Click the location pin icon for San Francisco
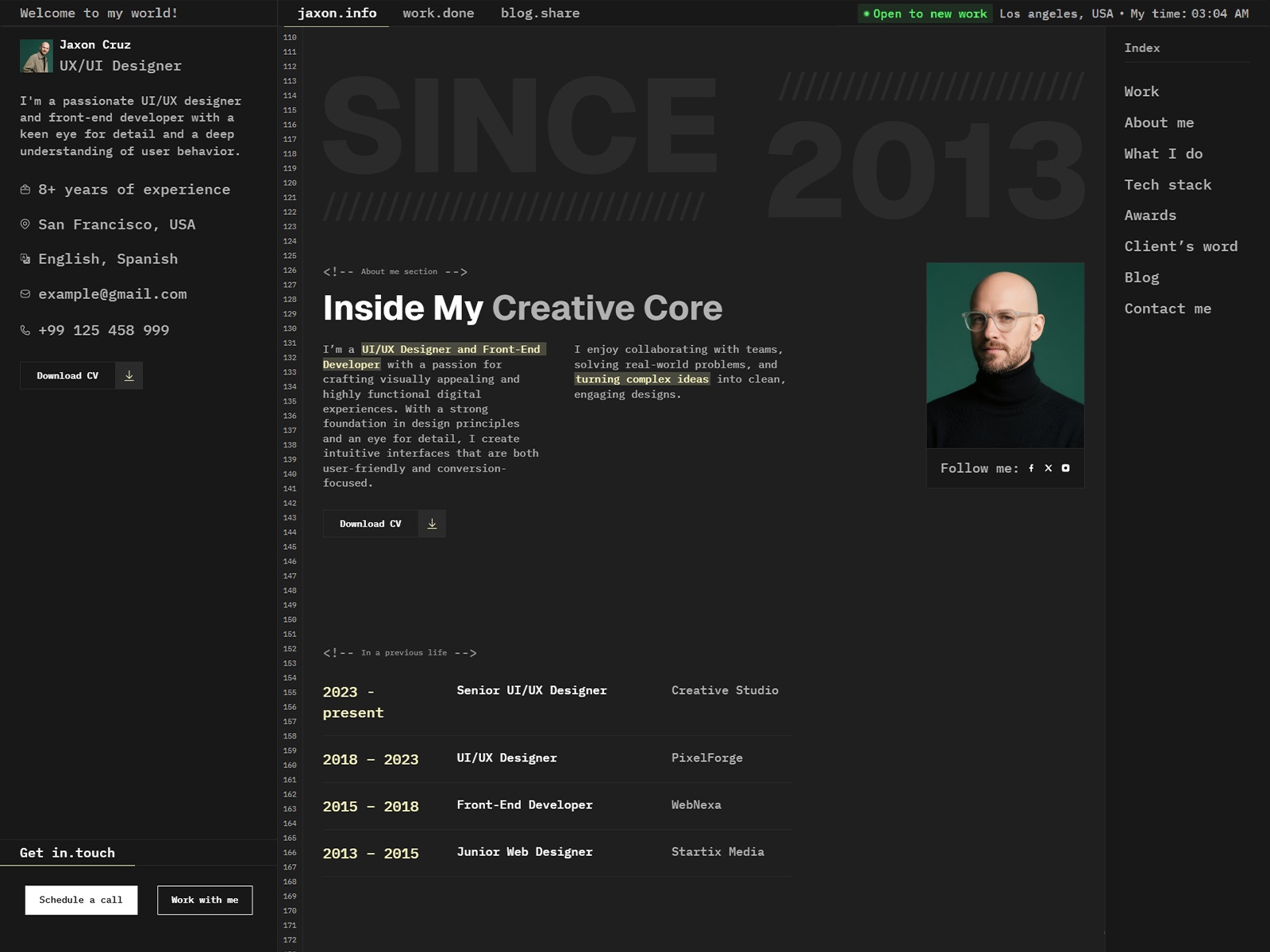Viewport: 1270px width, 952px height. click(25, 225)
